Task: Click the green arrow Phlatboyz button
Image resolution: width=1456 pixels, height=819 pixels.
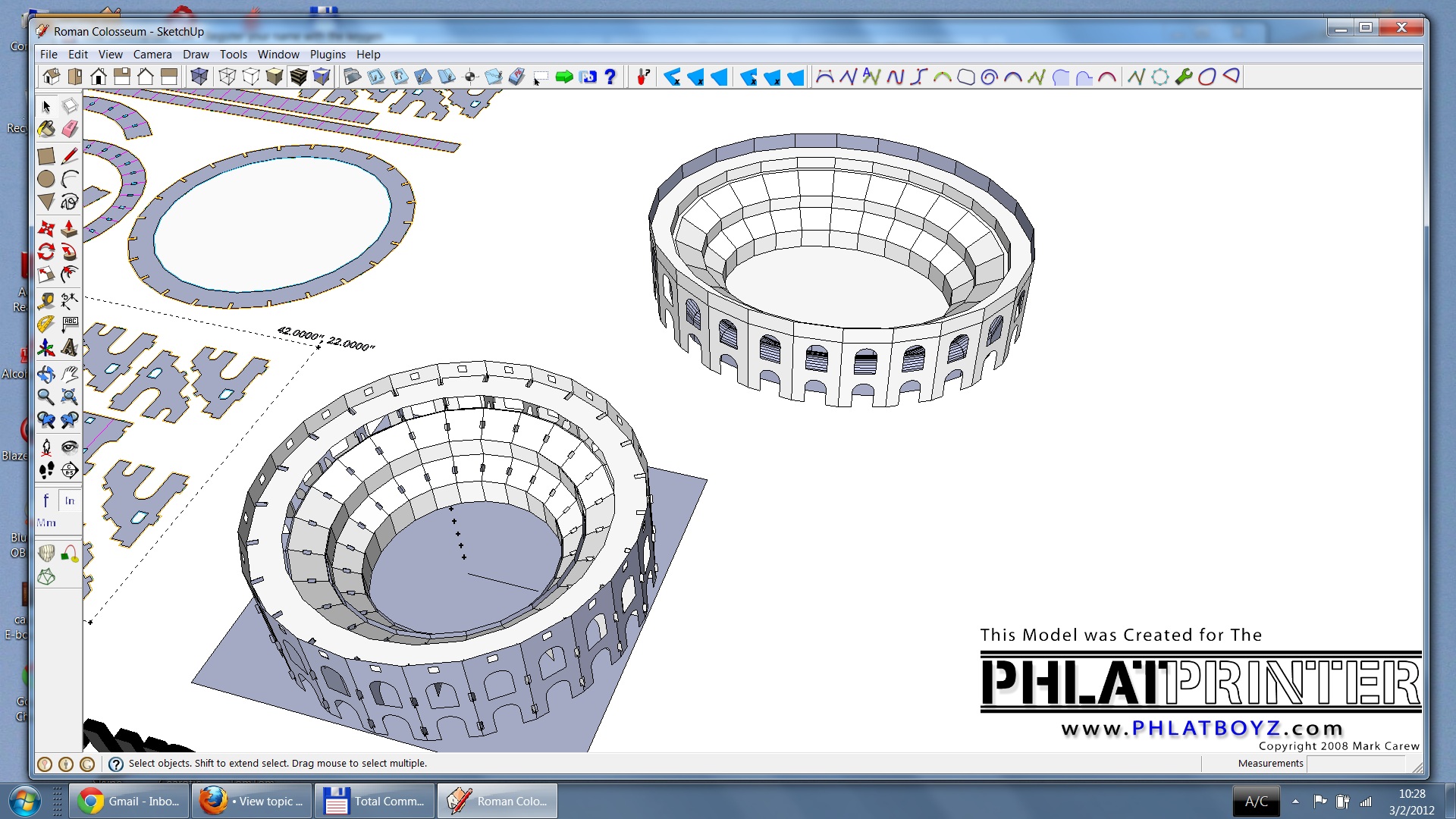Action: [564, 77]
